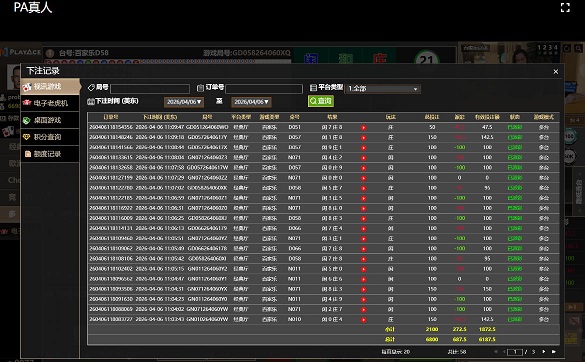Screen dimensions: 585x362
Task: Jump to last page of records
Action: point(554,352)
